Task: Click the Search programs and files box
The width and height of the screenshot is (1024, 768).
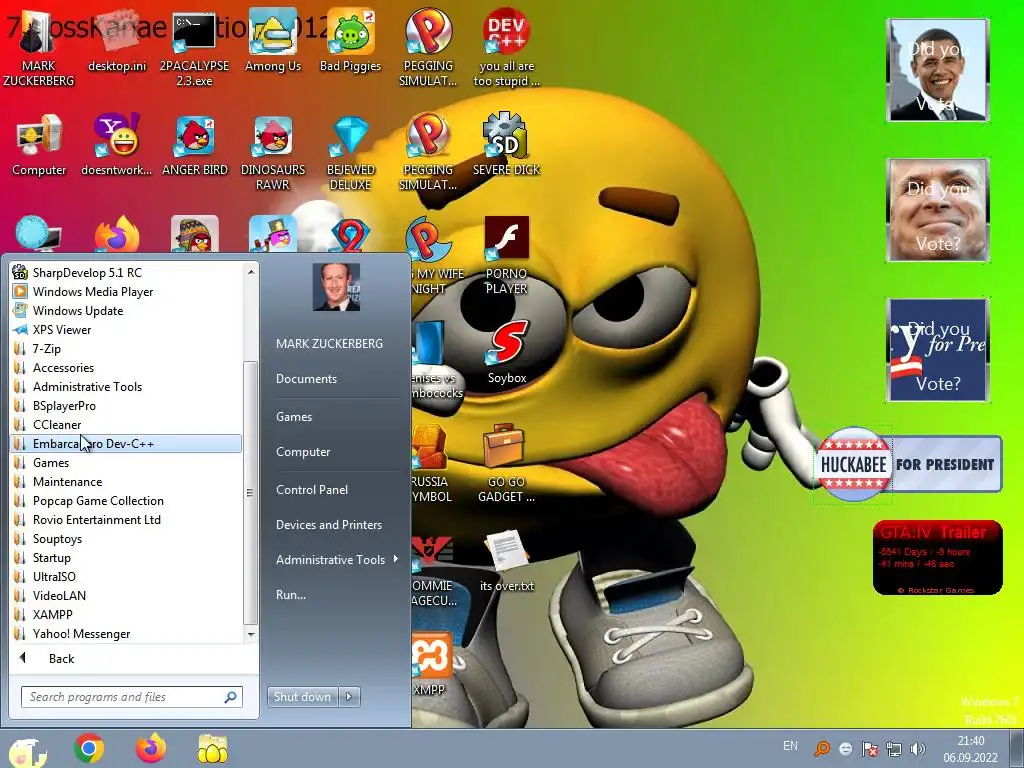Action: (x=131, y=697)
